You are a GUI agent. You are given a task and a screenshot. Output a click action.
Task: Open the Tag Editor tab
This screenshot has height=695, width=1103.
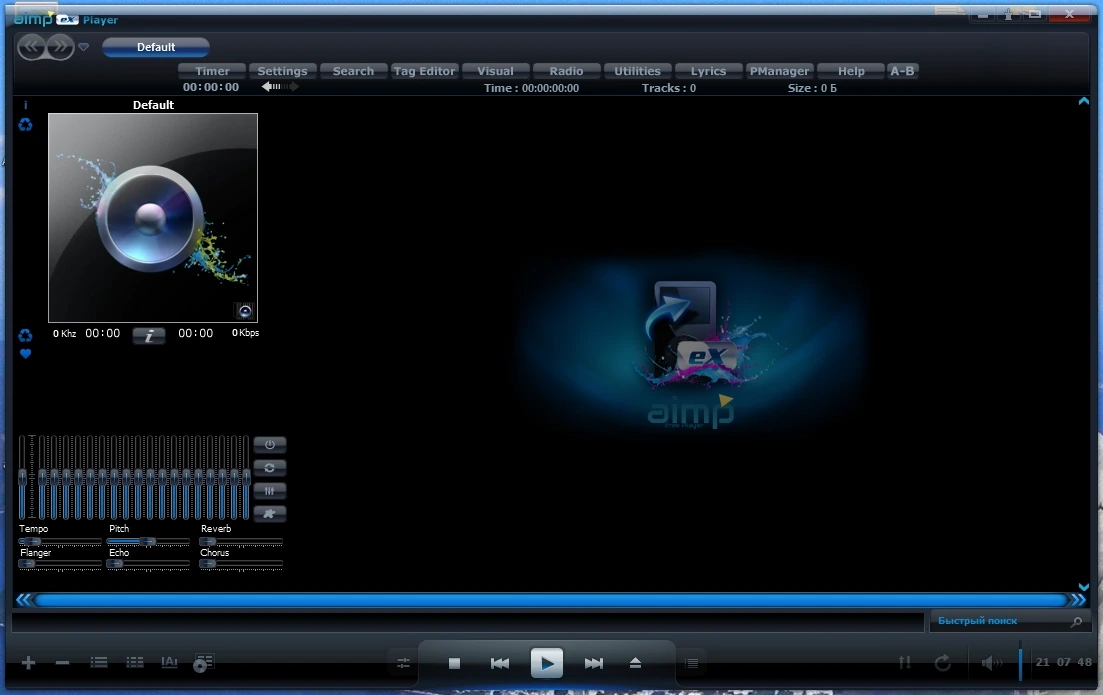point(424,71)
